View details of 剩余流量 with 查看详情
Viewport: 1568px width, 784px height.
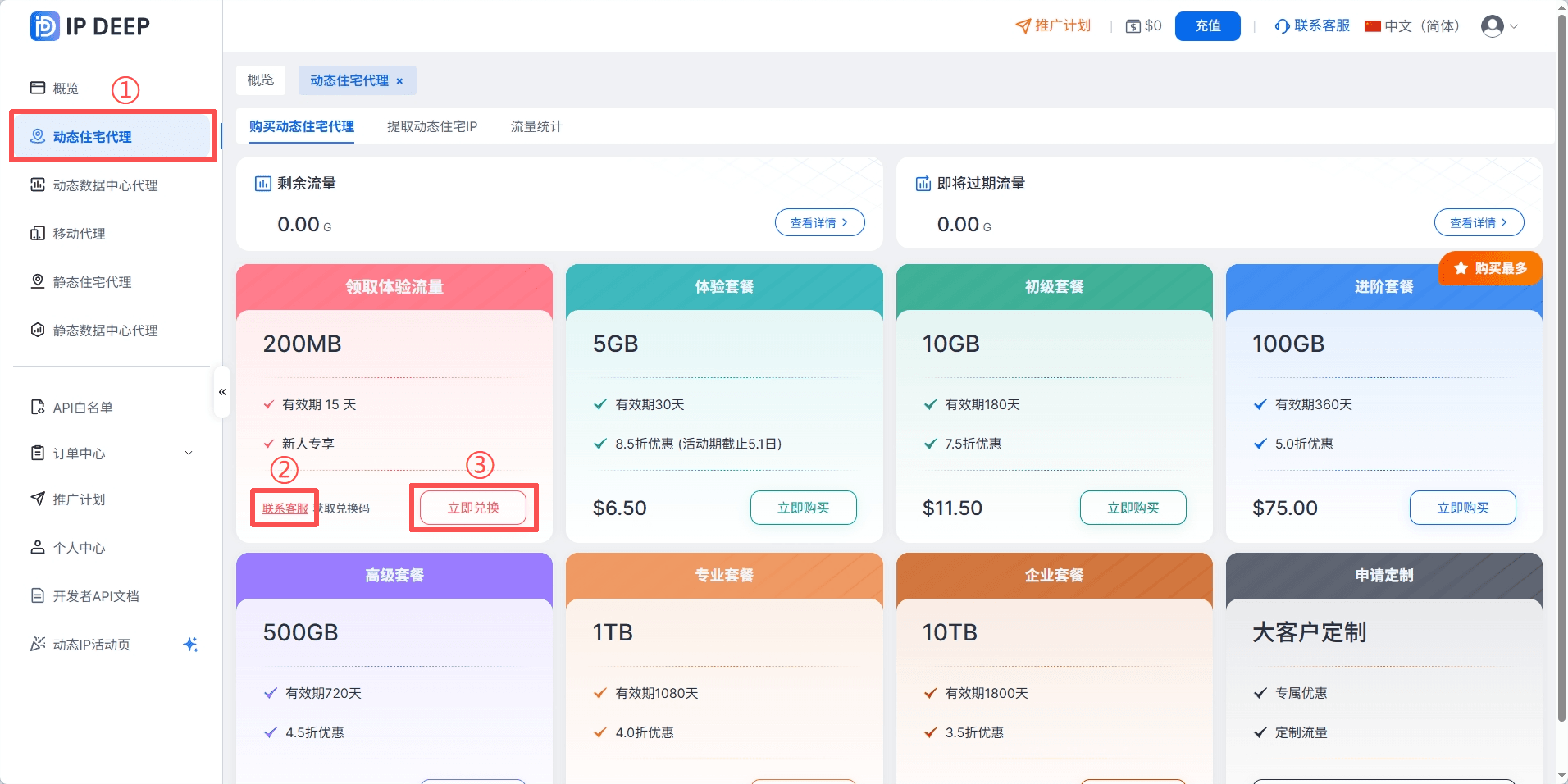(818, 221)
